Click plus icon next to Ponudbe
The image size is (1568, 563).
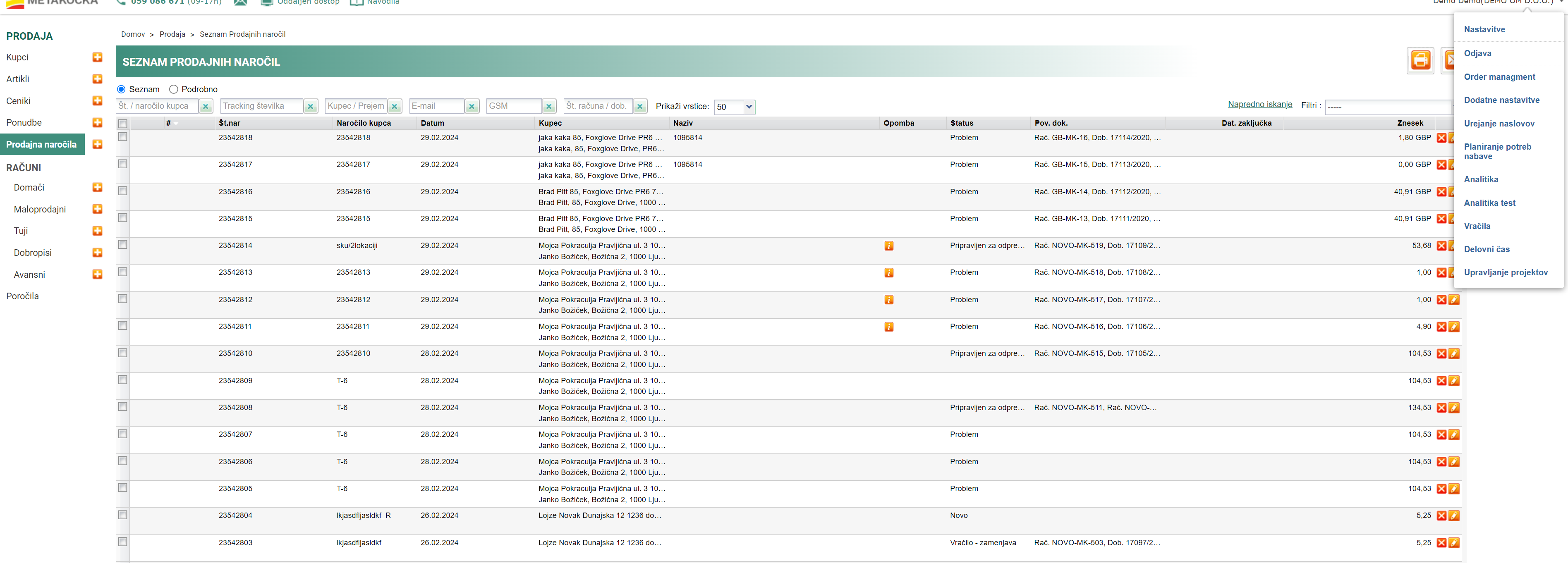(x=97, y=122)
